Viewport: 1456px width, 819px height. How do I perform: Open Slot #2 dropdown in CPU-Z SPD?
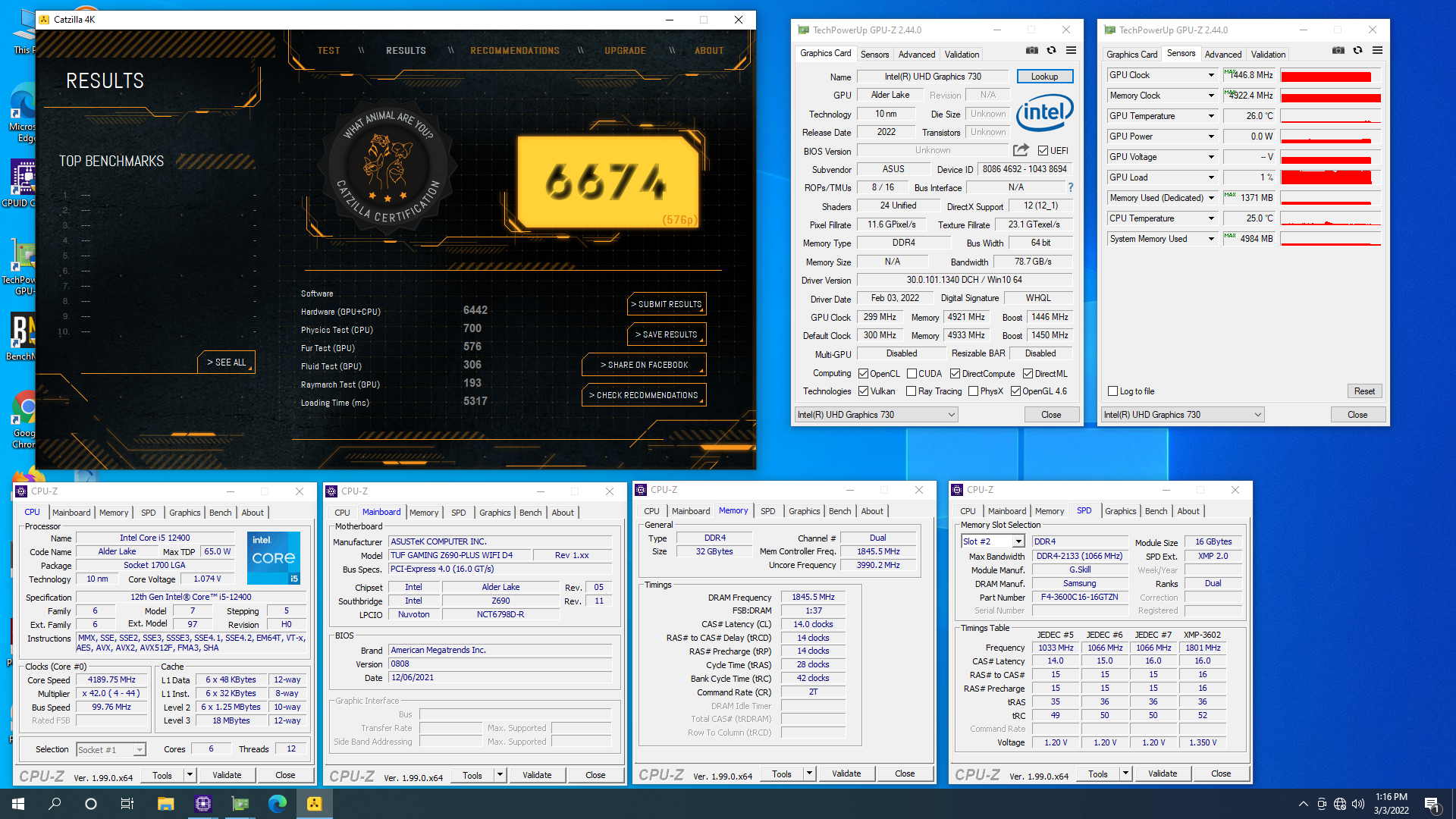point(1018,541)
